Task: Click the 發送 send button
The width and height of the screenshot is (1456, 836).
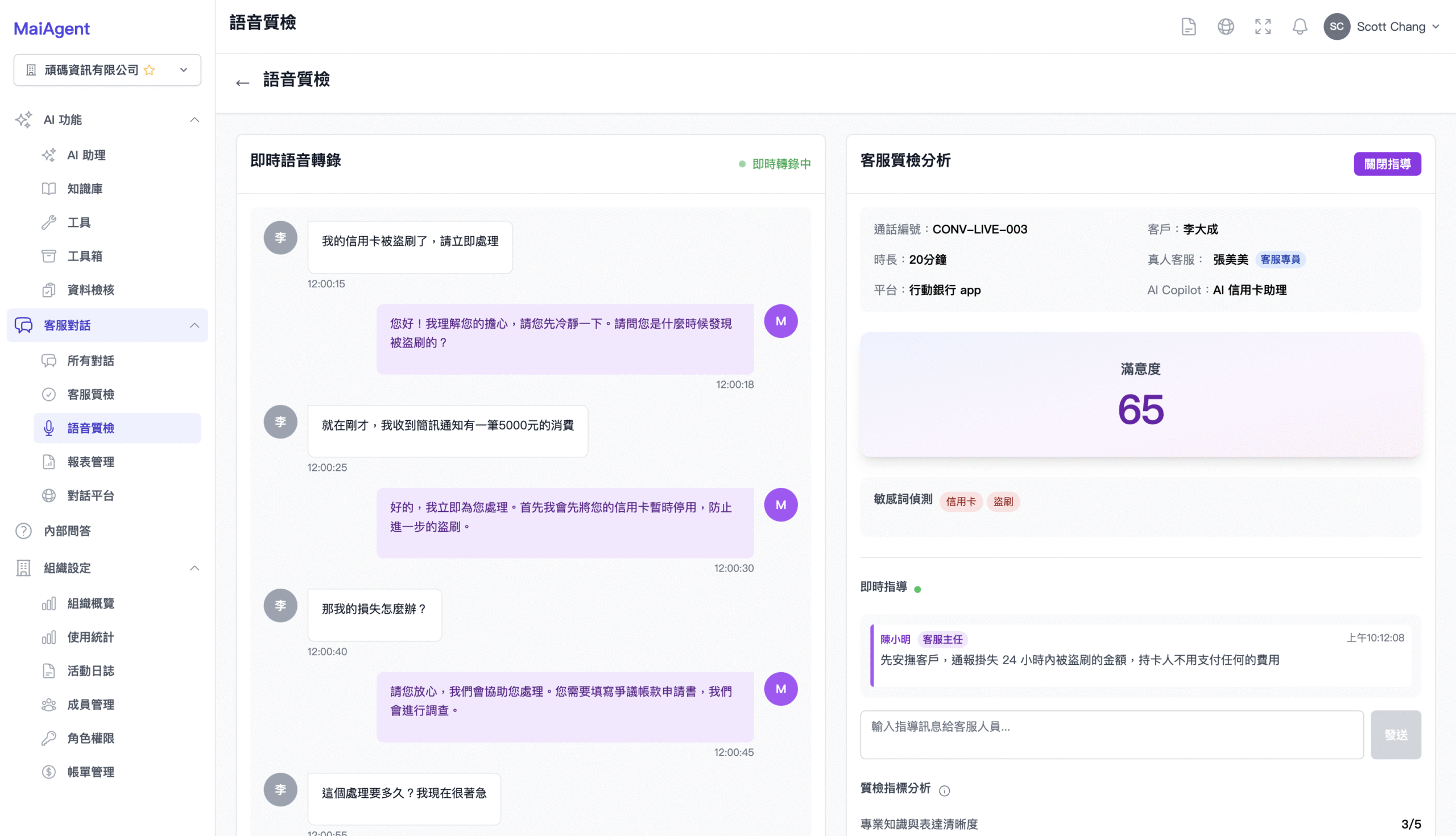Action: tap(1395, 734)
